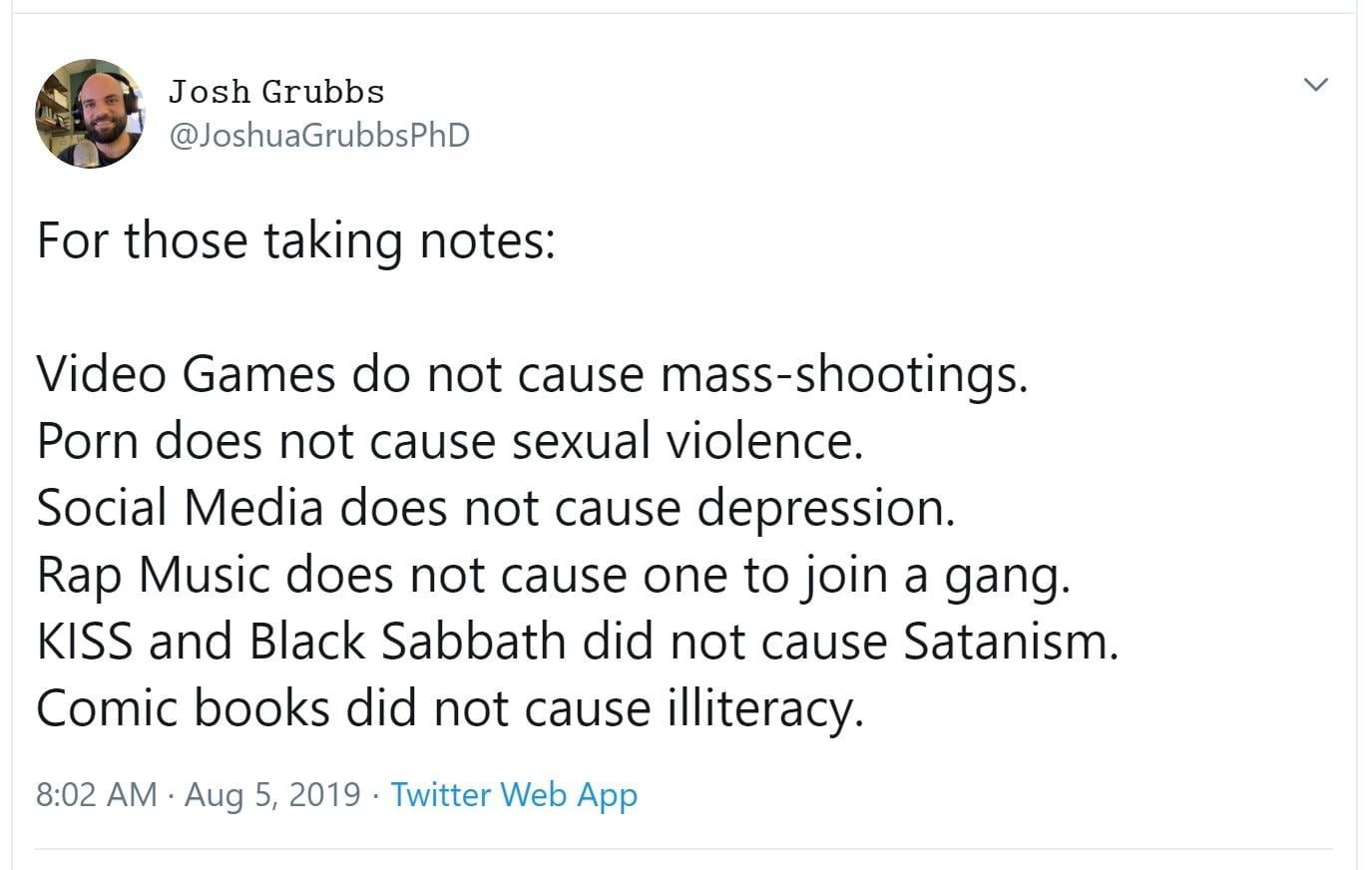This screenshot has width=1372, height=870.
Task: Click the Comic books illiteracy line
Action: pos(449,708)
